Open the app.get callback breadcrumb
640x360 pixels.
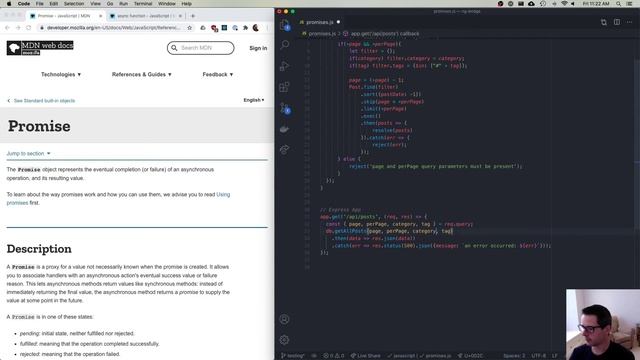coord(381,33)
